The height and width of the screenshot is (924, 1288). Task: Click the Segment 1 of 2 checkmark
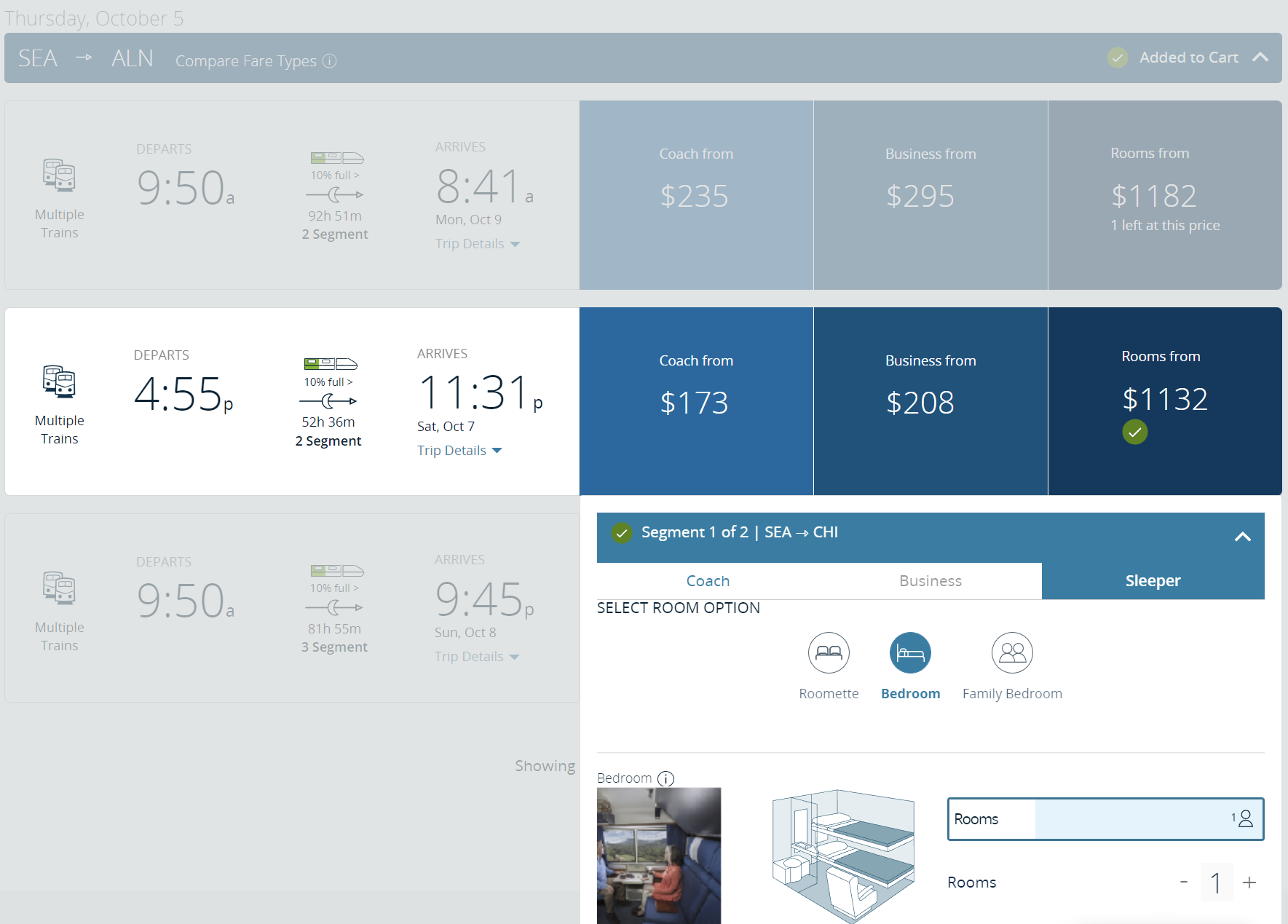pyautogui.click(x=621, y=533)
